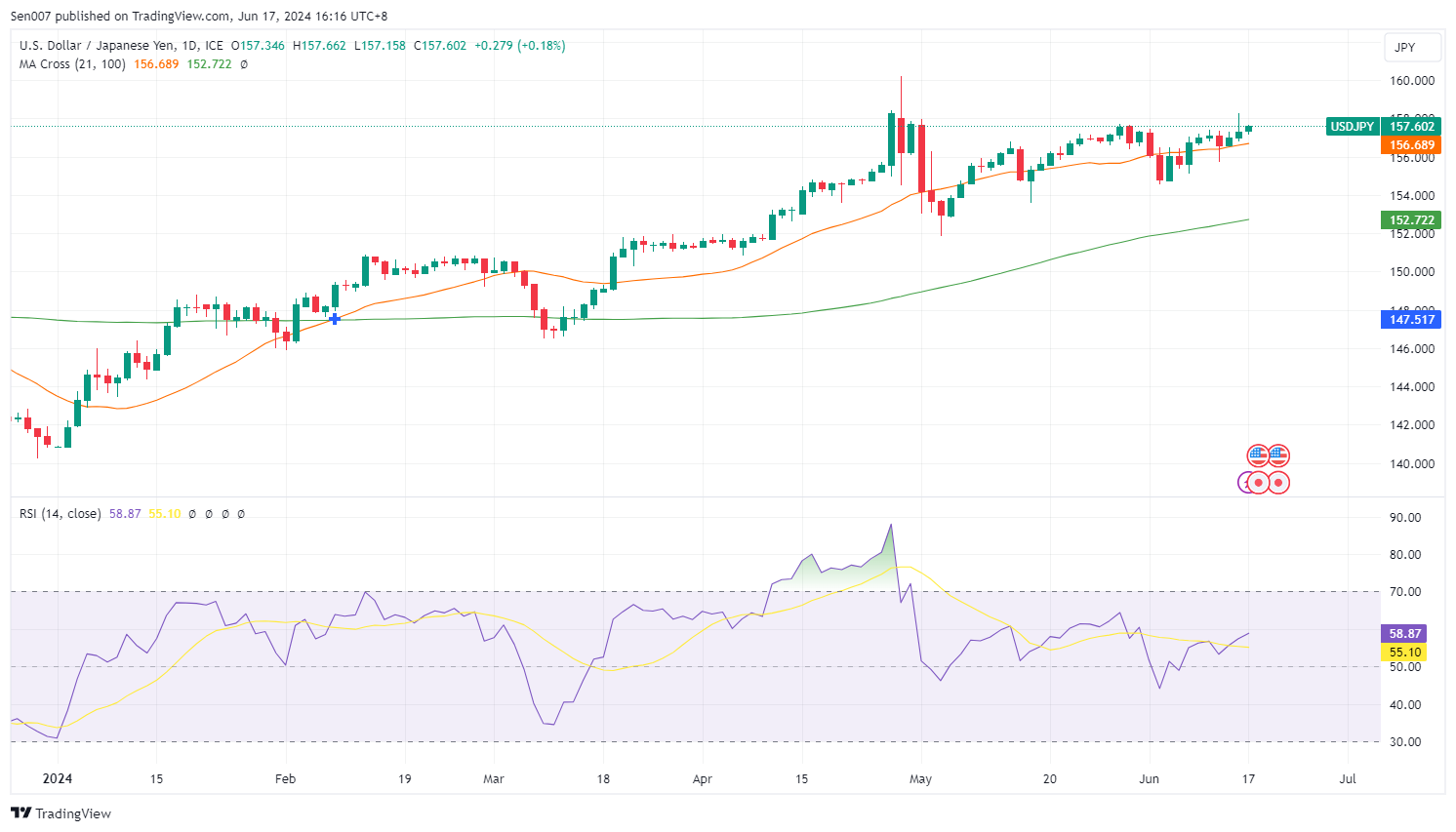The height and width of the screenshot is (832, 1456).
Task: Click the RSI (14, close) indicator legend
Action: click(x=60, y=514)
